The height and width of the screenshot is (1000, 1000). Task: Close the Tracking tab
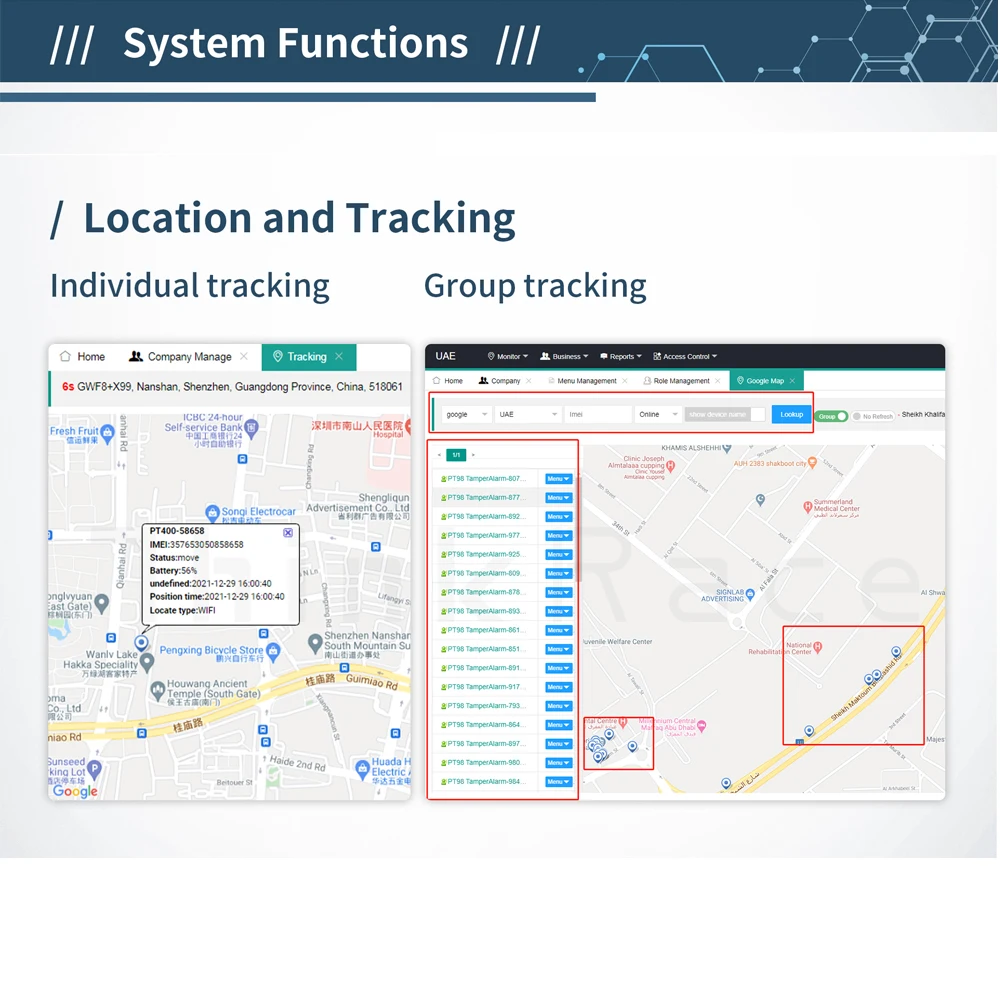[339, 357]
